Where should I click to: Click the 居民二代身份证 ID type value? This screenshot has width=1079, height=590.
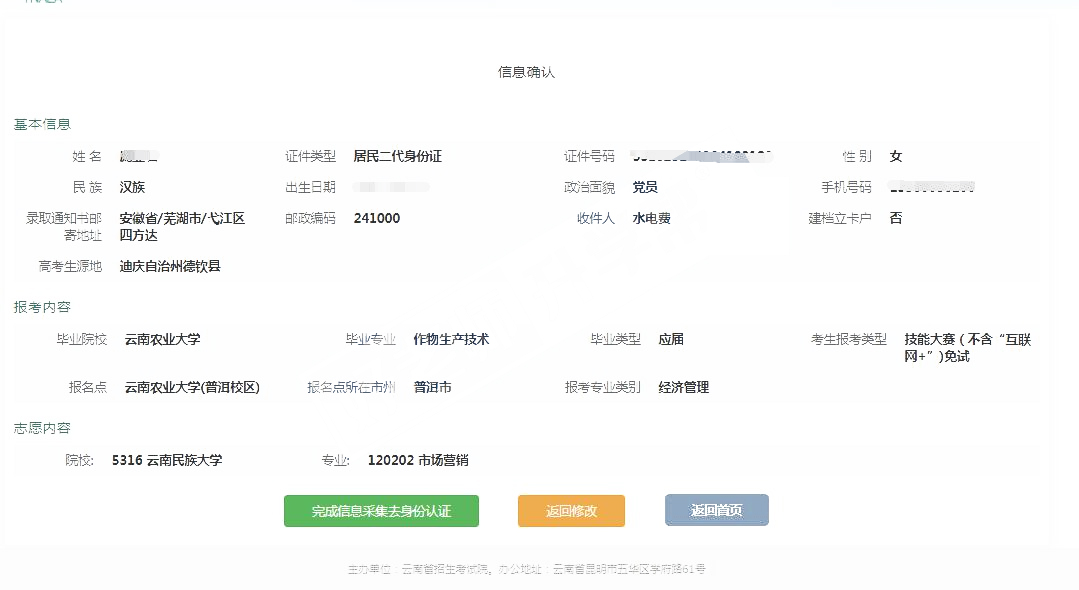[397, 156]
